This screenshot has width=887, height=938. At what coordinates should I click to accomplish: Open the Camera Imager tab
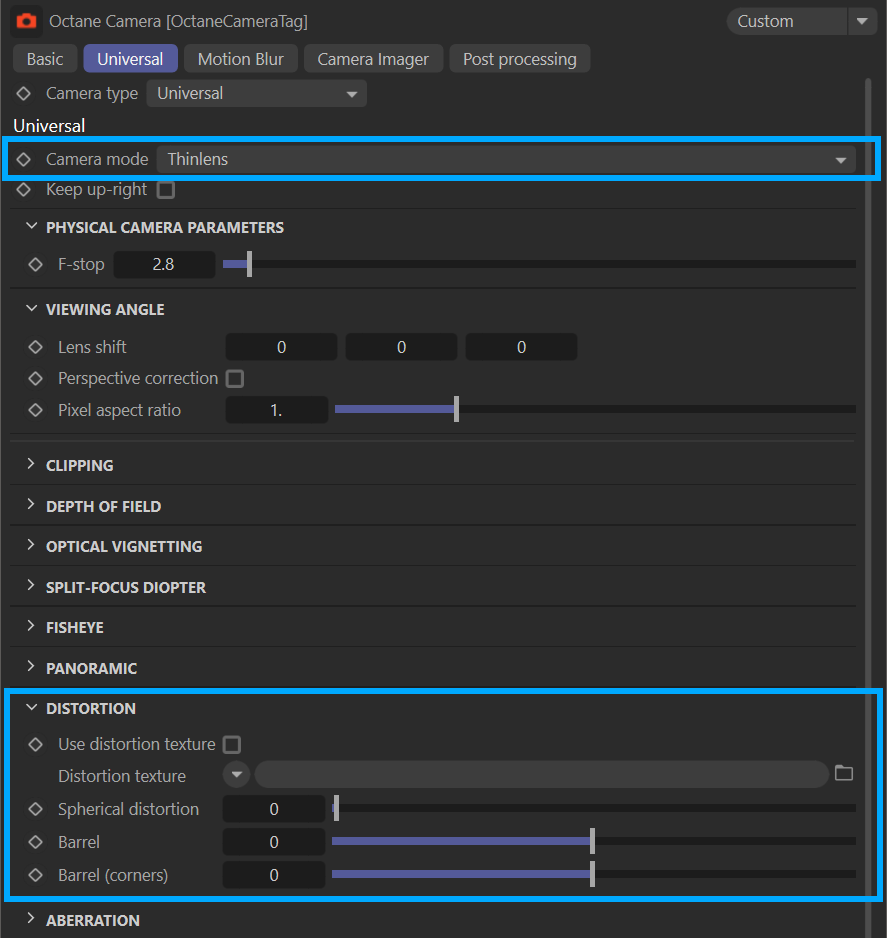372,59
